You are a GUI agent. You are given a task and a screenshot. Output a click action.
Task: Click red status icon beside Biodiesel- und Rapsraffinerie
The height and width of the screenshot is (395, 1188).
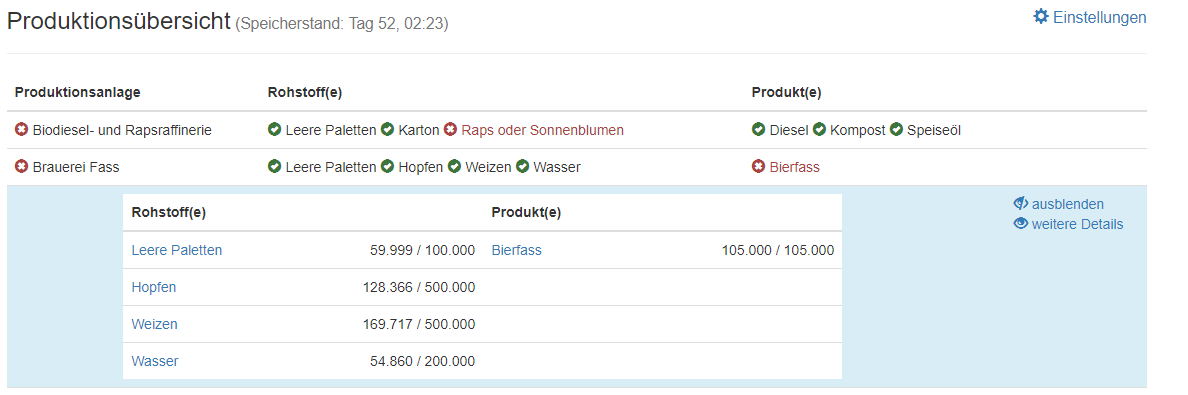tap(21, 130)
